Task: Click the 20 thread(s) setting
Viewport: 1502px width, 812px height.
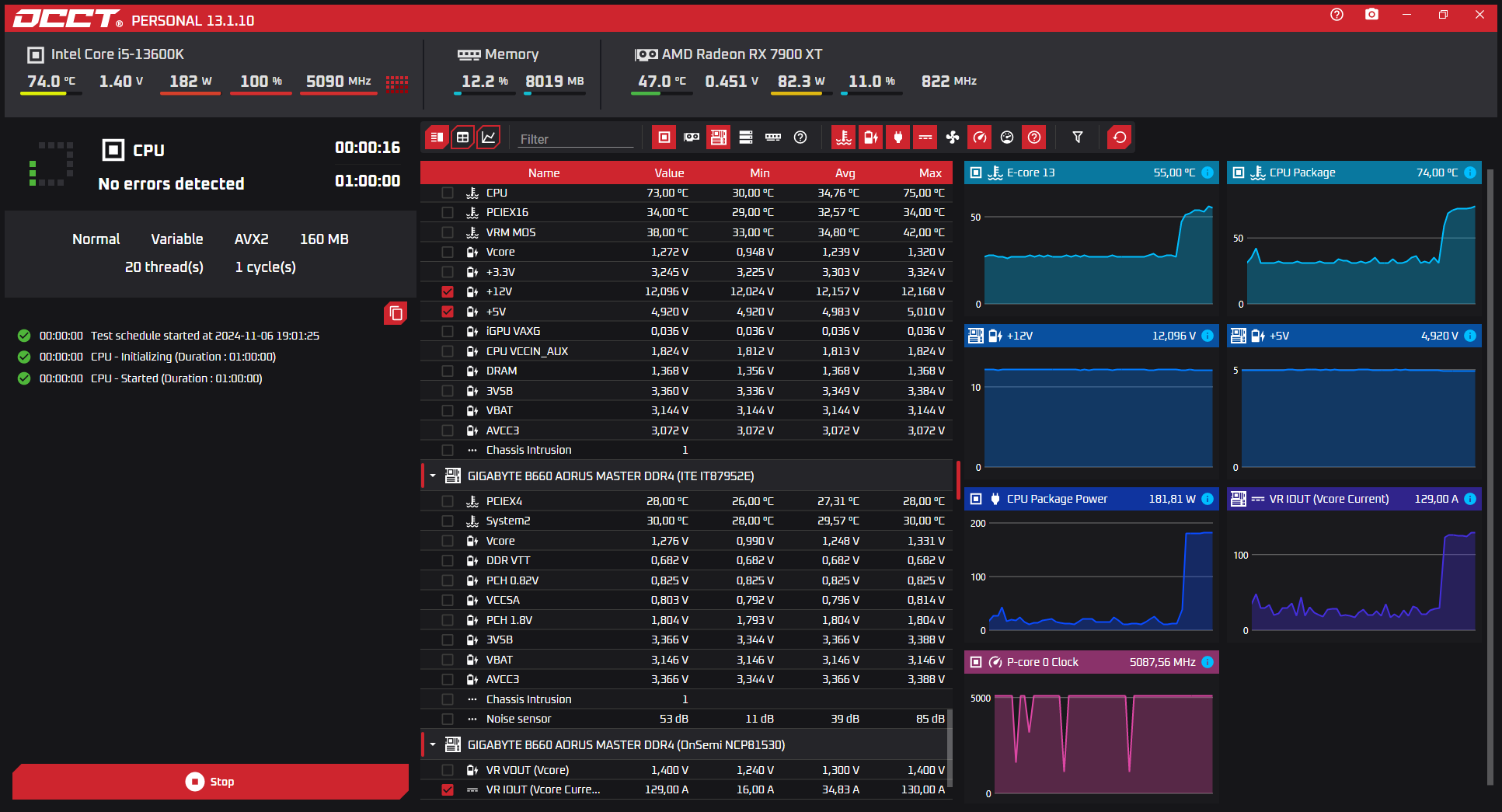Action: (164, 267)
